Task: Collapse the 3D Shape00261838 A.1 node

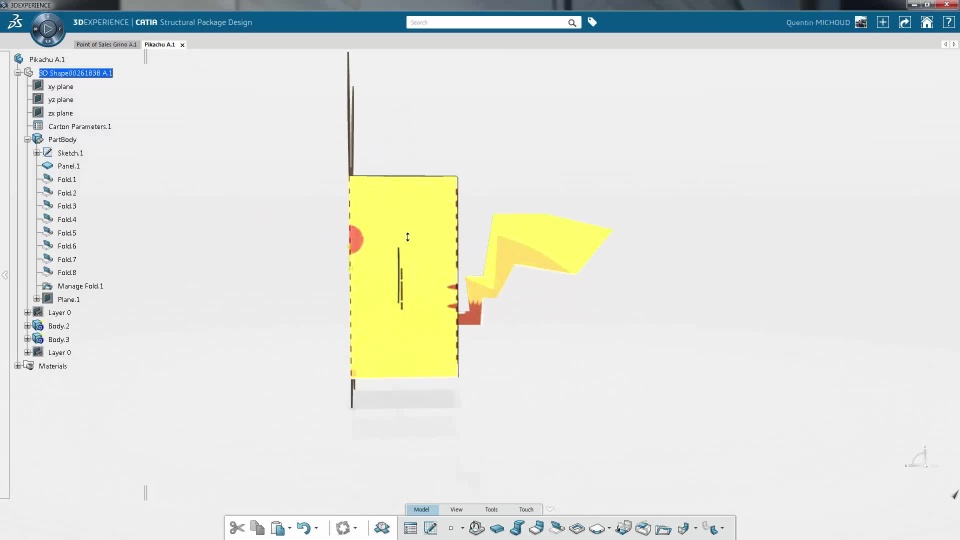Action: [18, 73]
